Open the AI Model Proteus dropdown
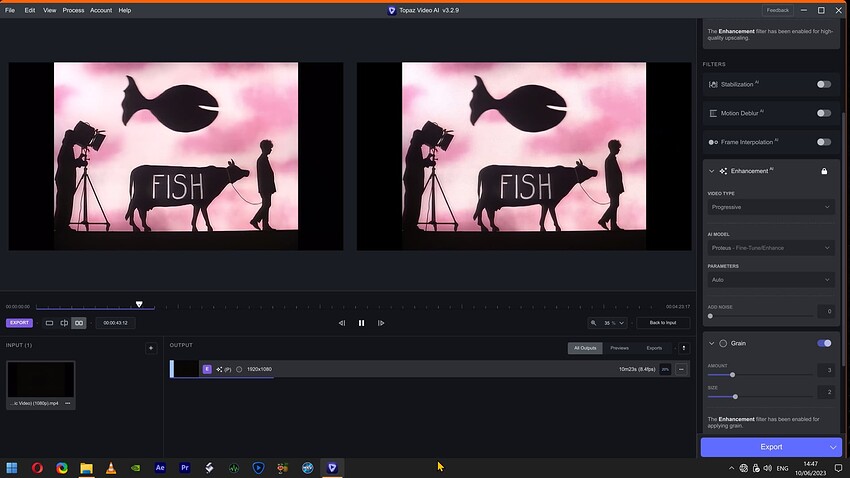Screen dimensions: 850x478 pos(769,247)
